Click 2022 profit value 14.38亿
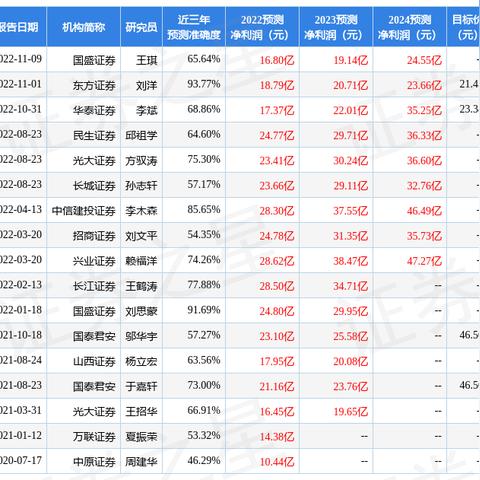 277,437
